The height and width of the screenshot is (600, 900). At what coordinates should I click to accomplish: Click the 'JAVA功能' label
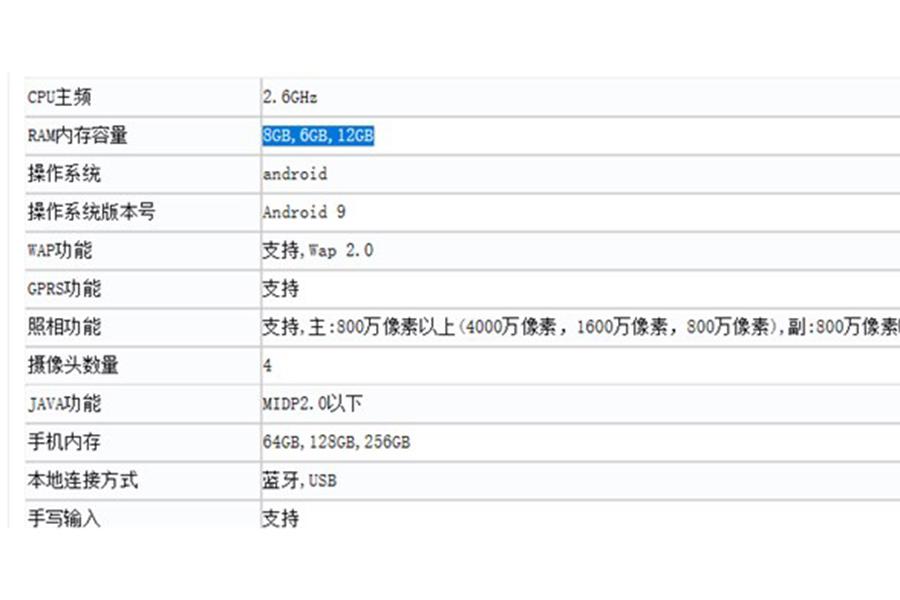pos(64,404)
